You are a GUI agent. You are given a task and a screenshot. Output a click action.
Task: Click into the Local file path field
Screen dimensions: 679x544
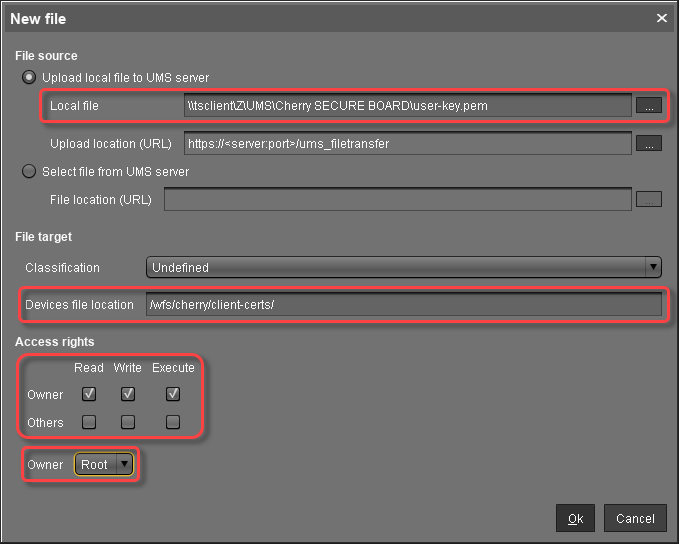click(x=407, y=105)
